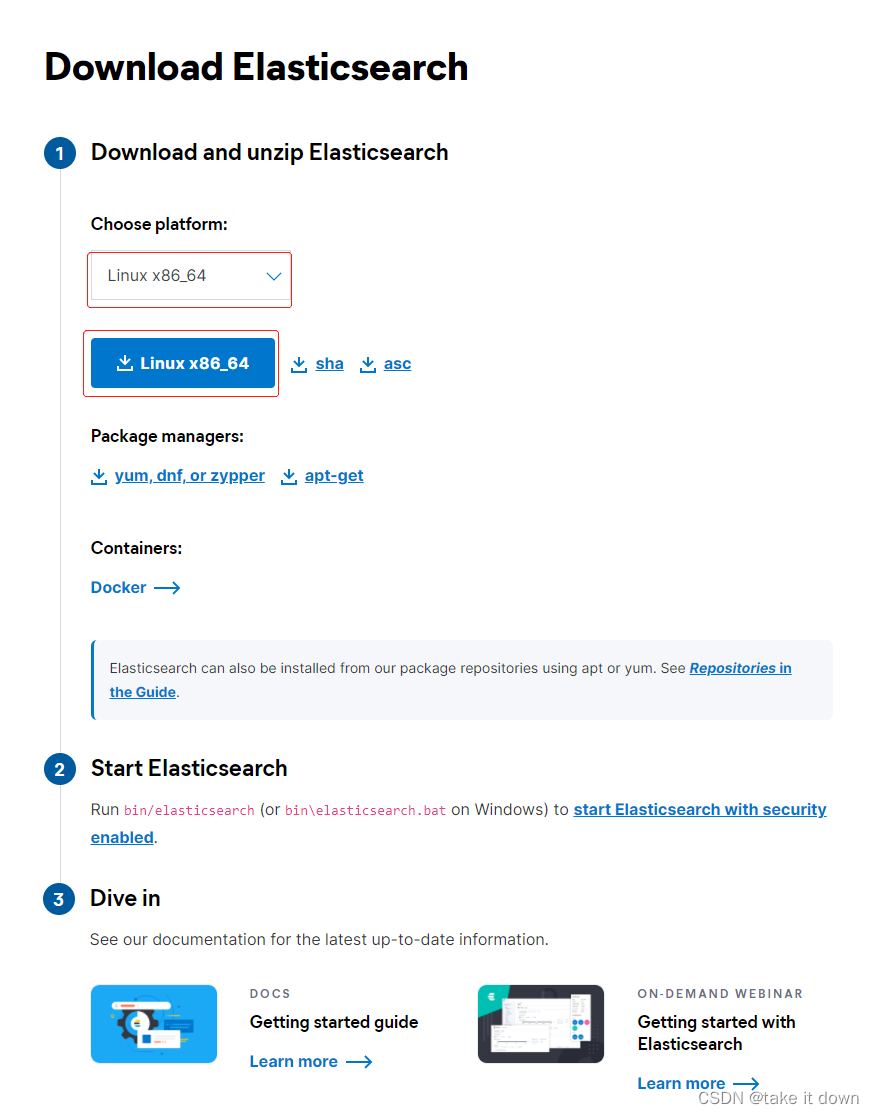This screenshot has height=1114, width=874.
Task: Click the arrow icon next to Docker
Action: point(167,587)
